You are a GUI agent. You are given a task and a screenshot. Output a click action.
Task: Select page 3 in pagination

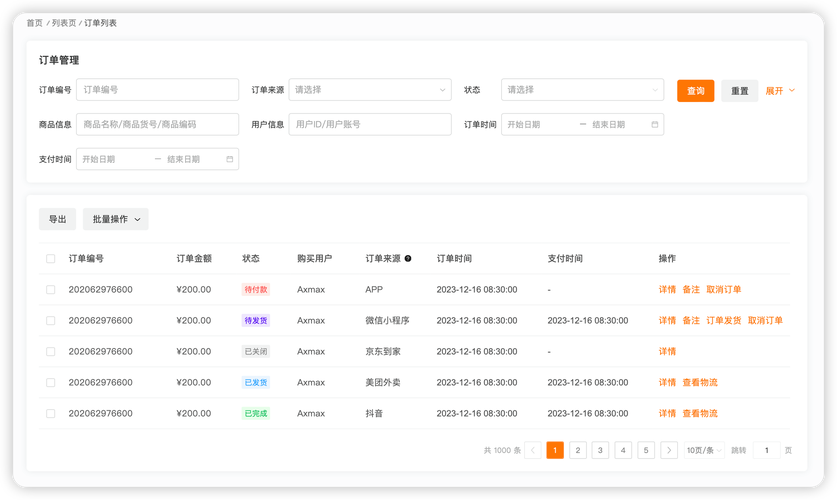click(600, 450)
